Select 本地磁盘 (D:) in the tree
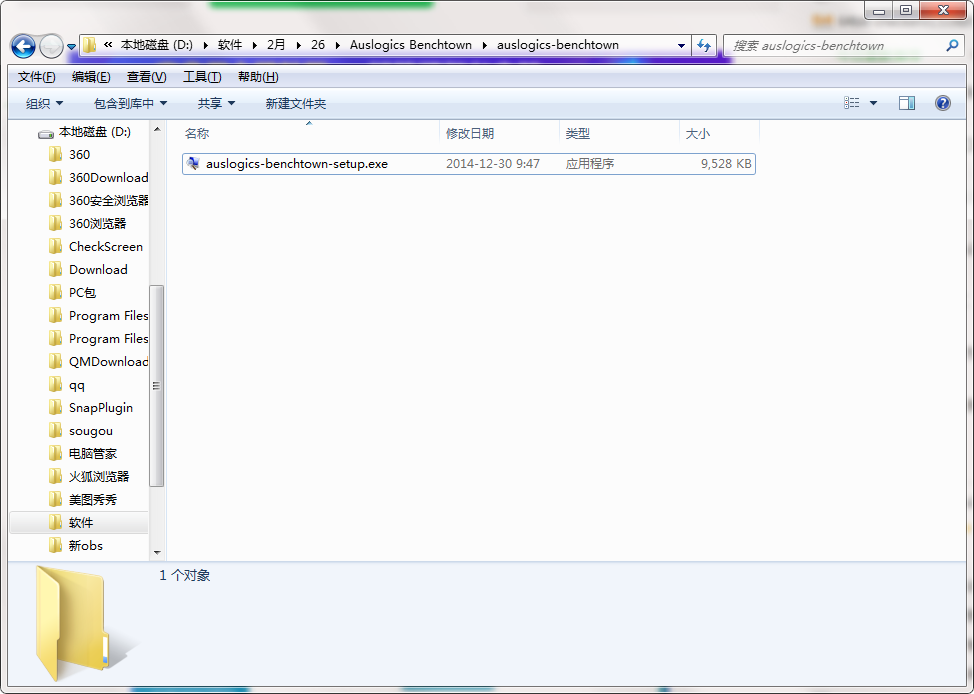 coord(94,132)
